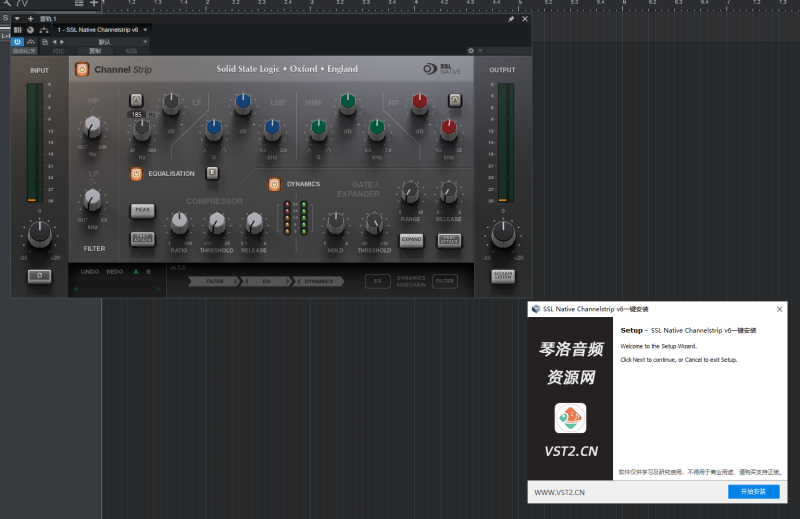Adjust the LMF frequency kHz knob
The image size is (800, 519).
click(x=272, y=130)
